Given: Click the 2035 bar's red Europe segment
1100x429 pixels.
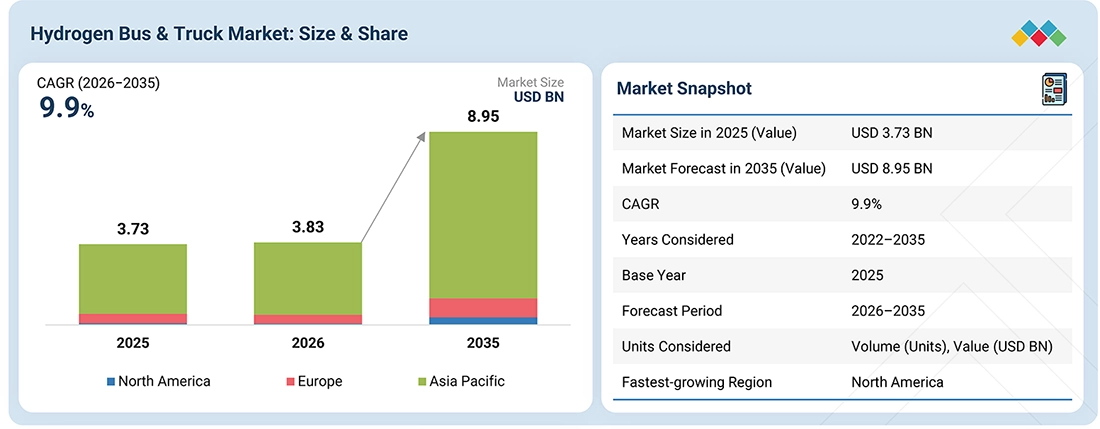Looking at the screenshot, I should [483, 308].
